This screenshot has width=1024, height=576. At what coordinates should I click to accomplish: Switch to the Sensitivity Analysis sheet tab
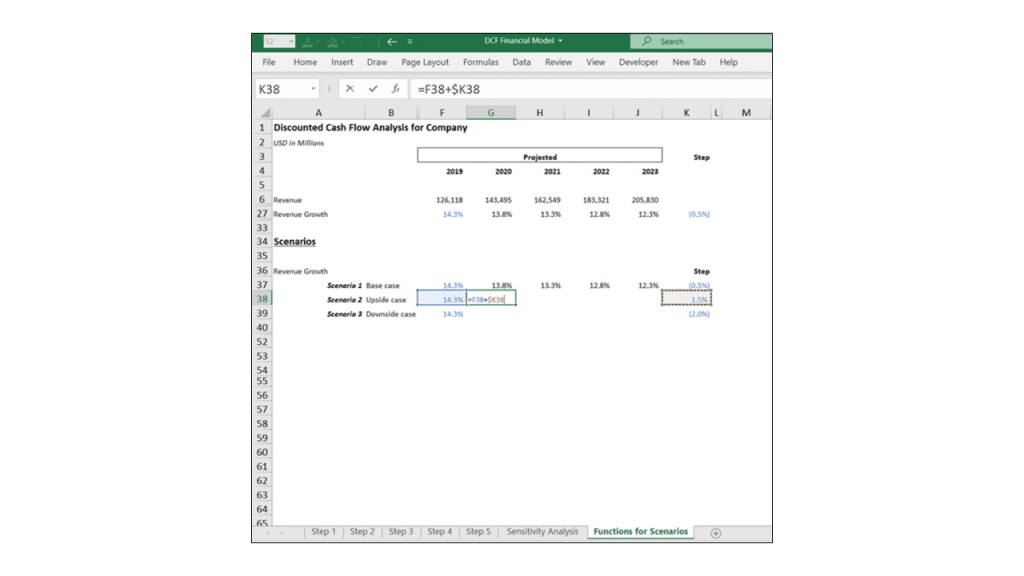[541, 532]
